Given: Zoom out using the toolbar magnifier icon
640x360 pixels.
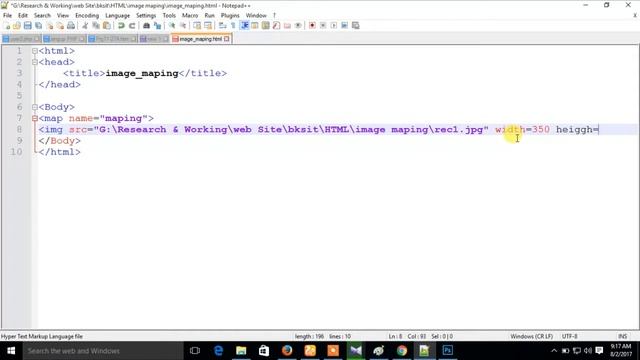Looking at the screenshot, I should pyautogui.click(x=183, y=26).
